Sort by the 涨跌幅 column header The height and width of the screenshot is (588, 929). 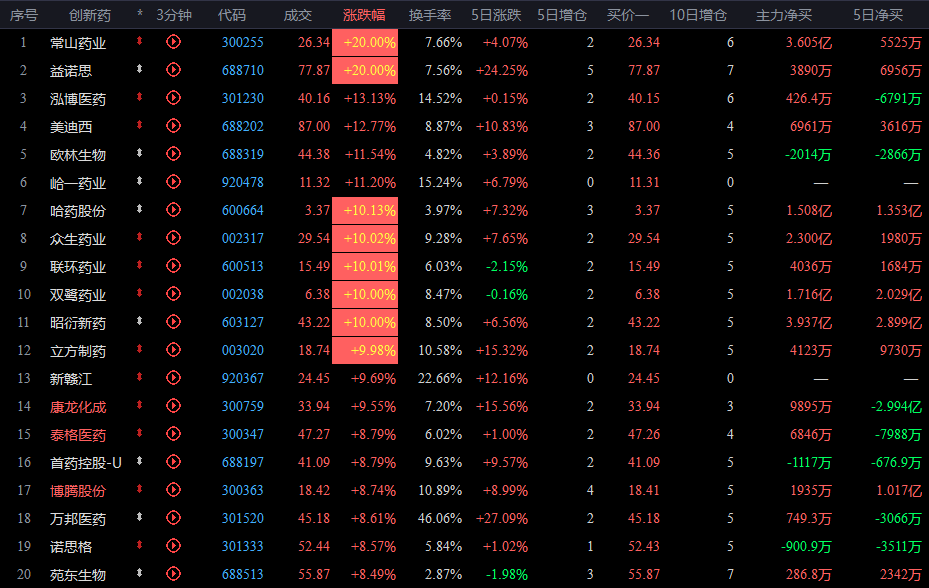364,15
